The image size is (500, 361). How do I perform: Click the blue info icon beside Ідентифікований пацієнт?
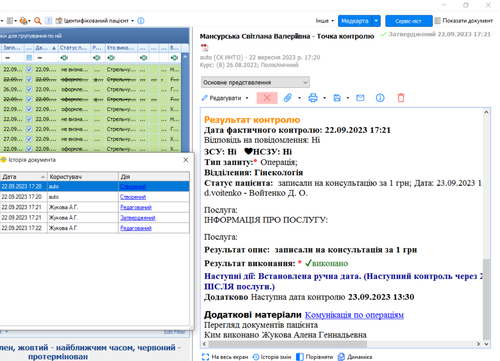pos(141,21)
